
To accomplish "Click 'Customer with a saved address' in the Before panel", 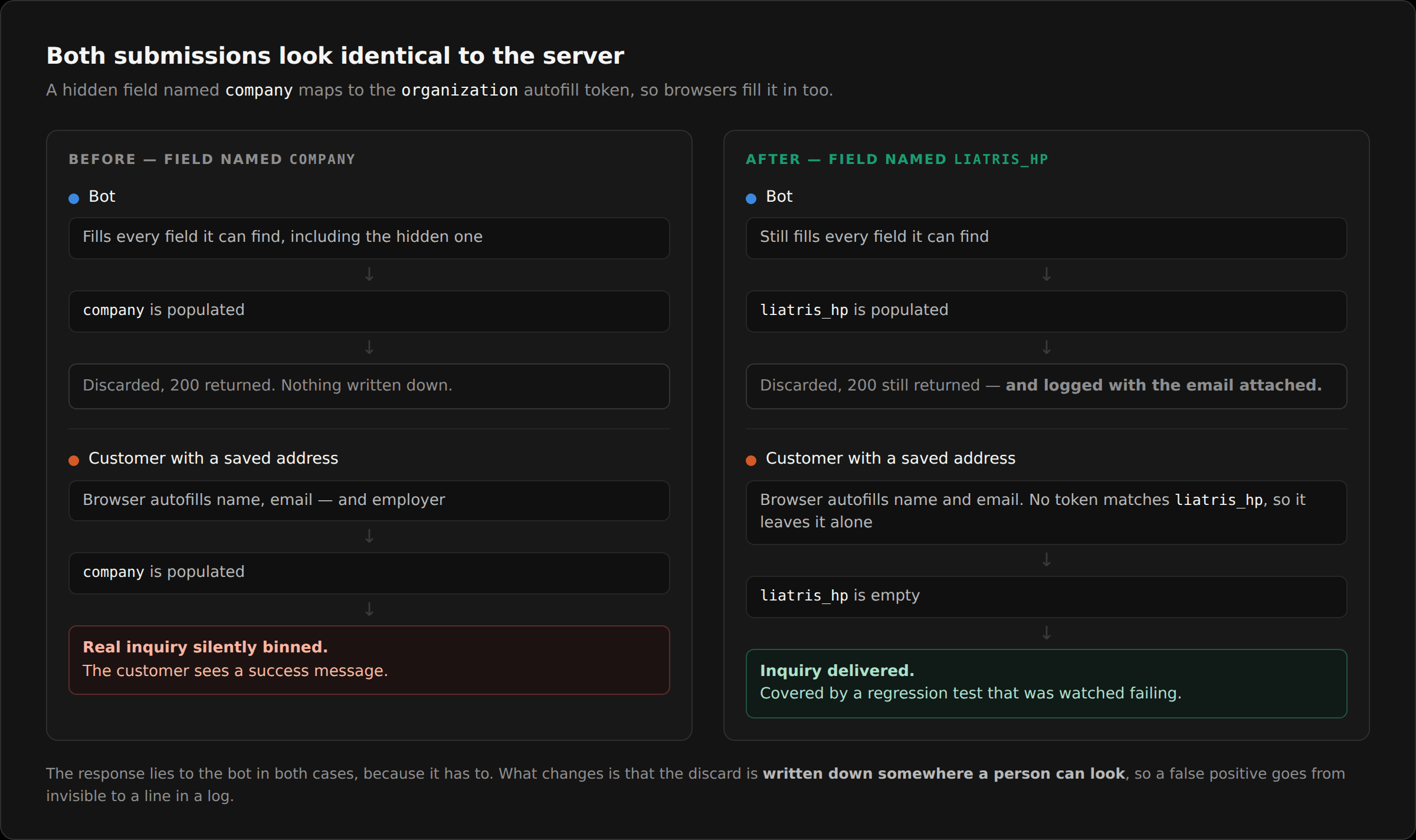I will pyautogui.click(x=213, y=458).
